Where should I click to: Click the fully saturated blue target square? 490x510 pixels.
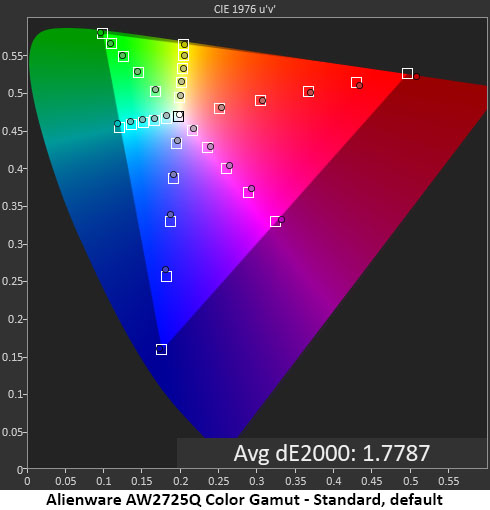click(x=161, y=349)
